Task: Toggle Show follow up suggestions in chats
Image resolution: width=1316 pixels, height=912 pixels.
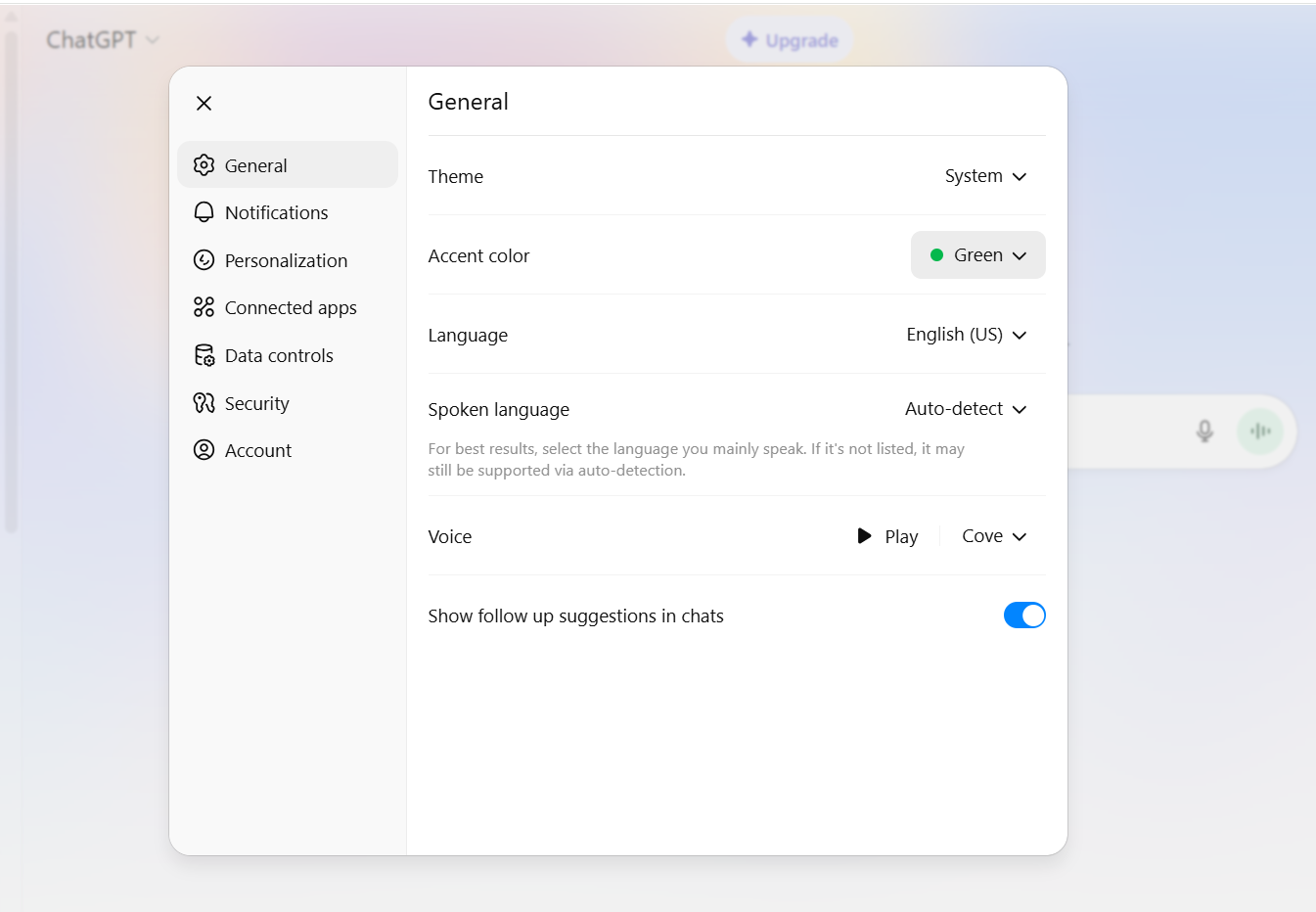Action: (1024, 616)
